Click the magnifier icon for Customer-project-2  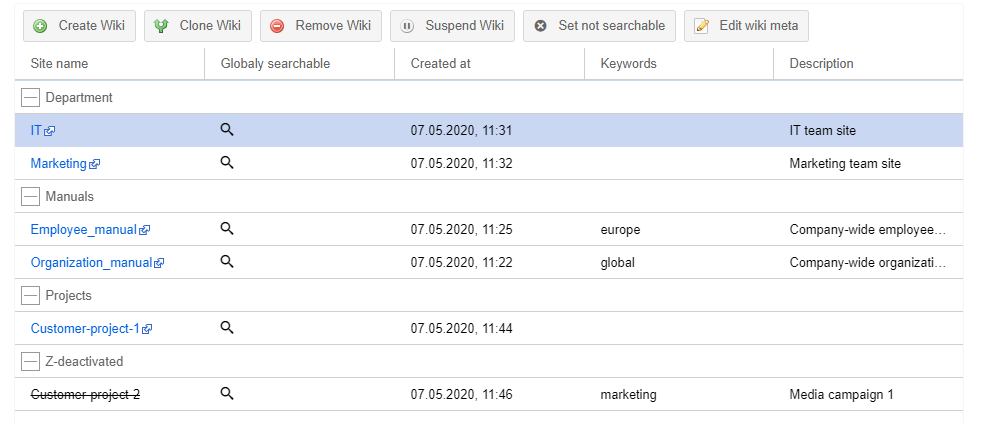pyautogui.click(x=227, y=394)
